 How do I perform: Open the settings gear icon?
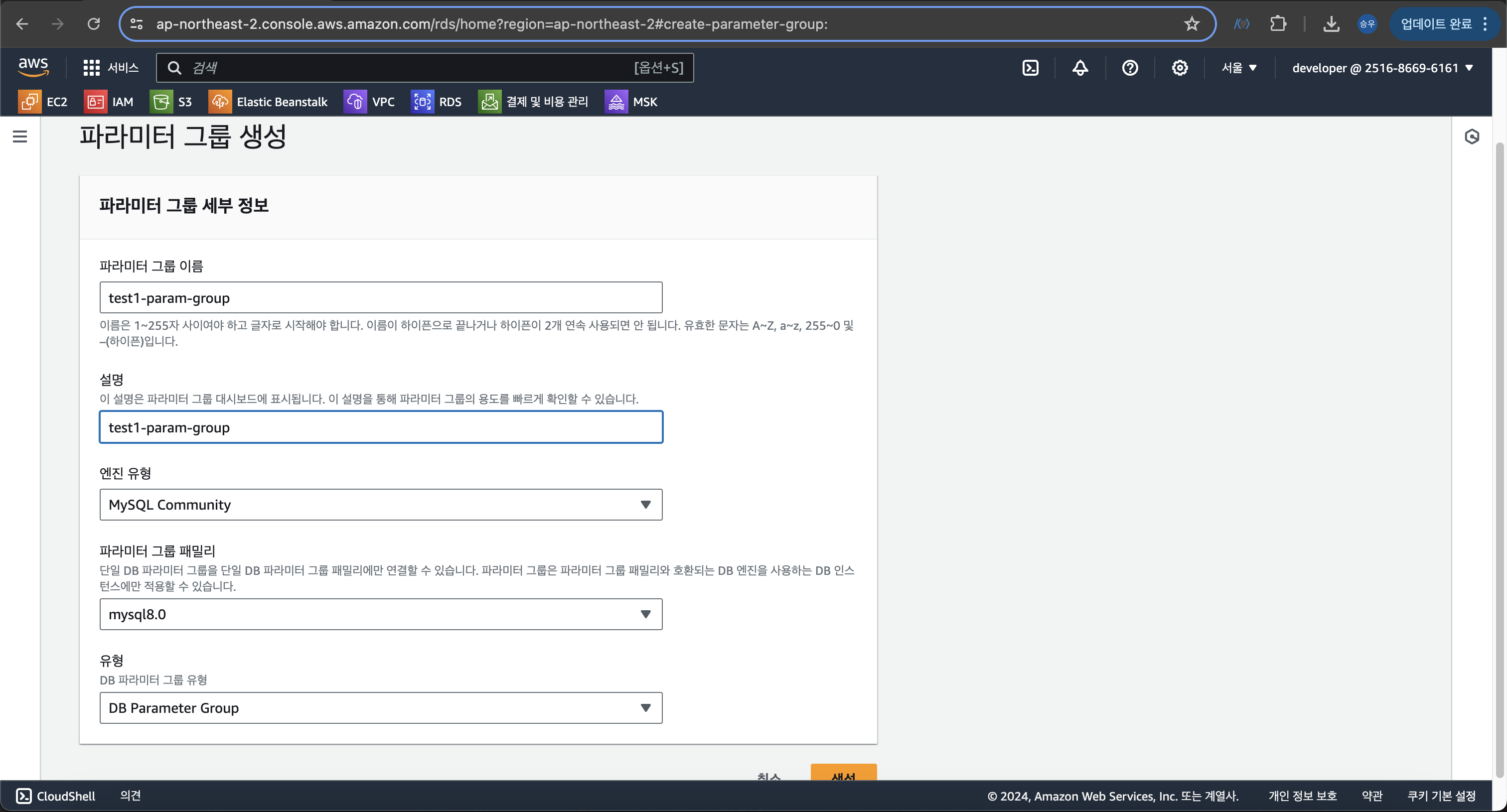(1180, 68)
